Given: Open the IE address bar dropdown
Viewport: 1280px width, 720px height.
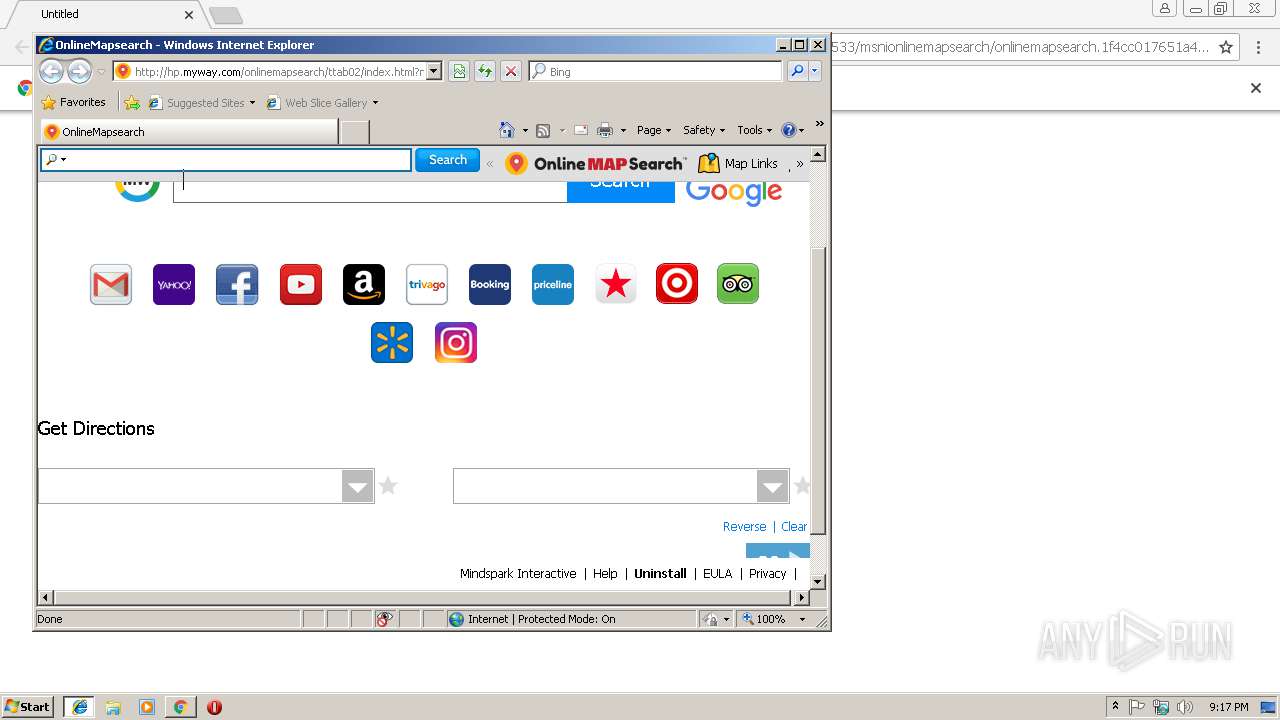Looking at the screenshot, I should (434, 71).
